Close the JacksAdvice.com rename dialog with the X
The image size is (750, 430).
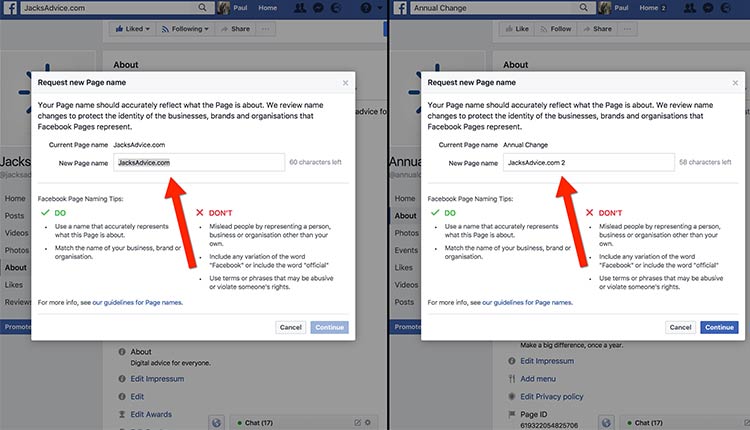345,83
